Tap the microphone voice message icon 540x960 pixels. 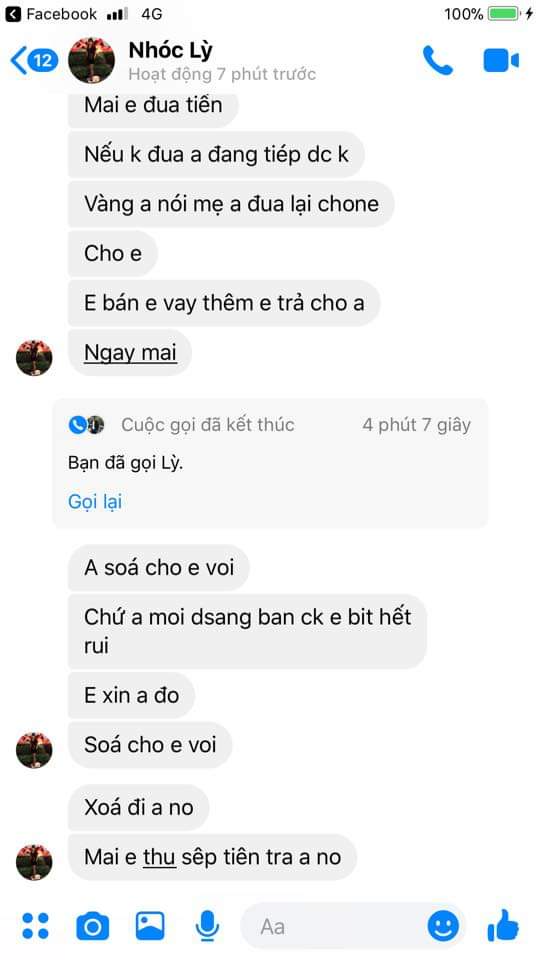click(208, 925)
